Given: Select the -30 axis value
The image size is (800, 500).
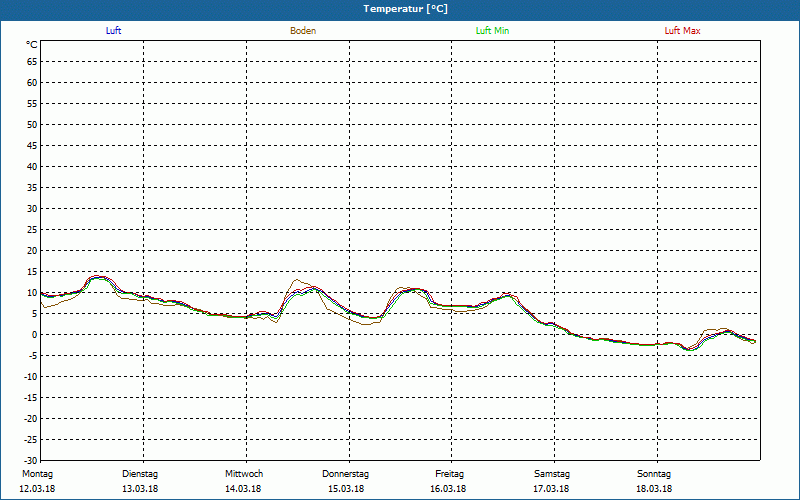Looking at the screenshot, I should click(x=30, y=460).
